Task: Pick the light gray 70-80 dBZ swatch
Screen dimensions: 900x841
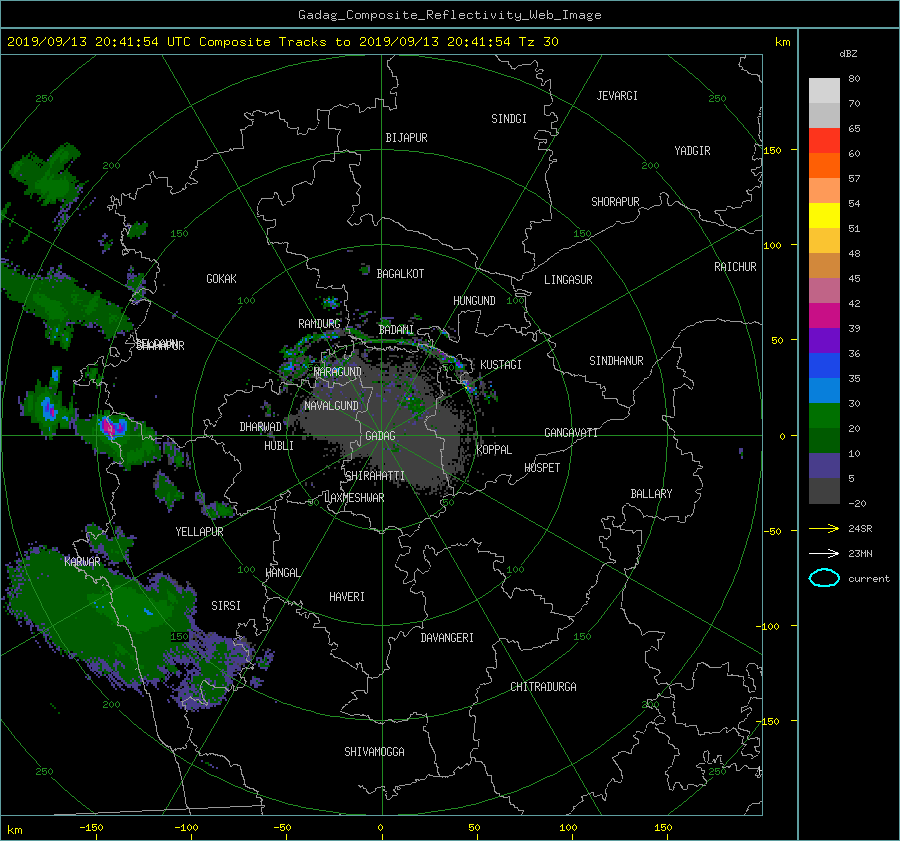Action: (x=824, y=91)
